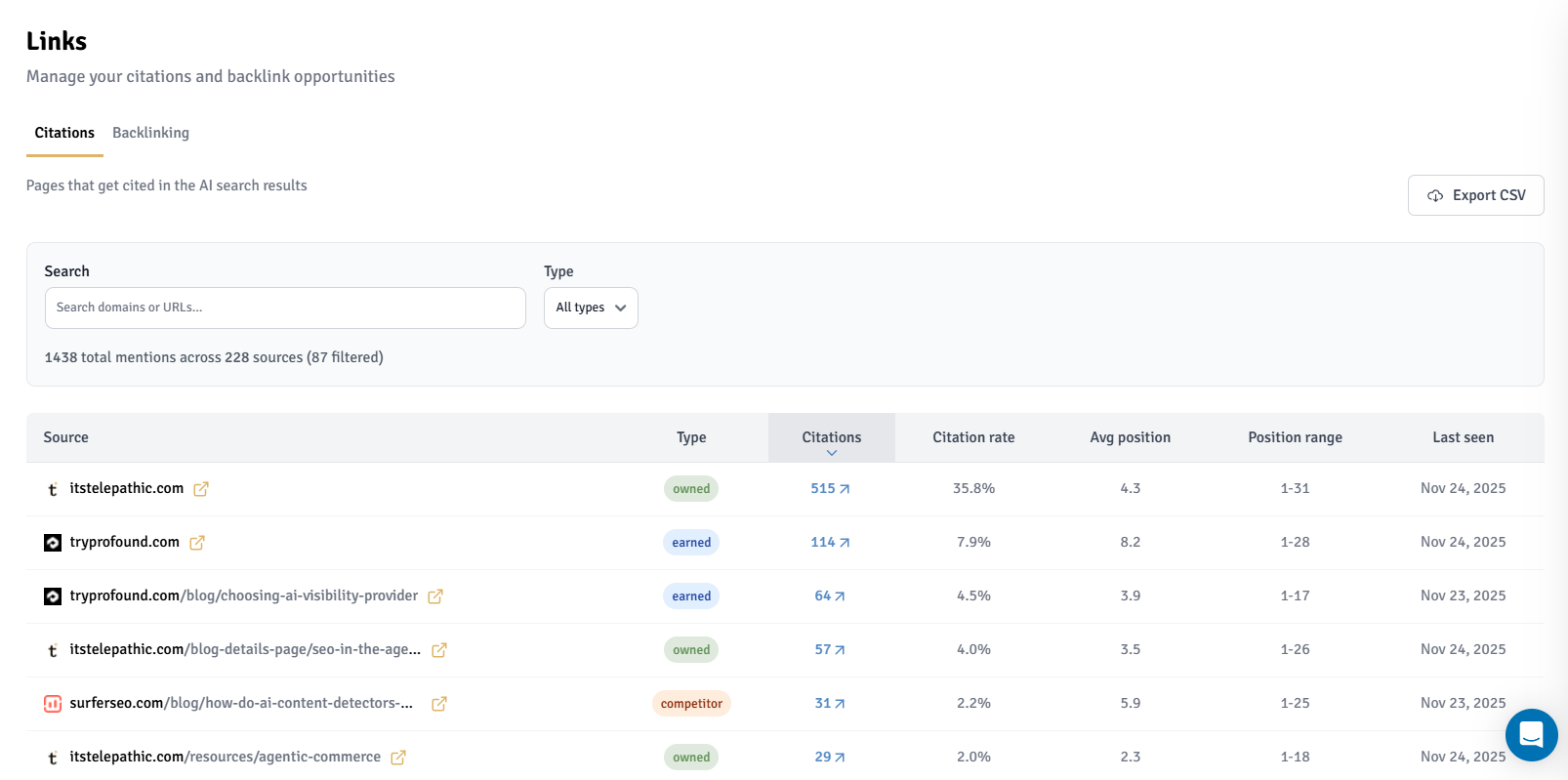Click the earned badge for tryprofound.com domain
The width and height of the screenshot is (1568, 780).
(691, 543)
